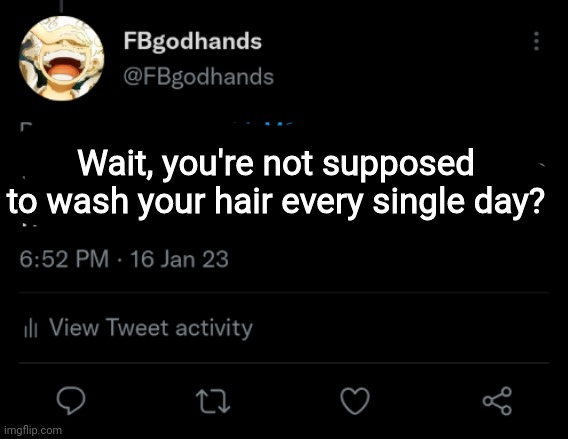The height and width of the screenshot is (439, 568).
Task: Click the 6:52 PM timestamp
Action: tap(64, 259)
